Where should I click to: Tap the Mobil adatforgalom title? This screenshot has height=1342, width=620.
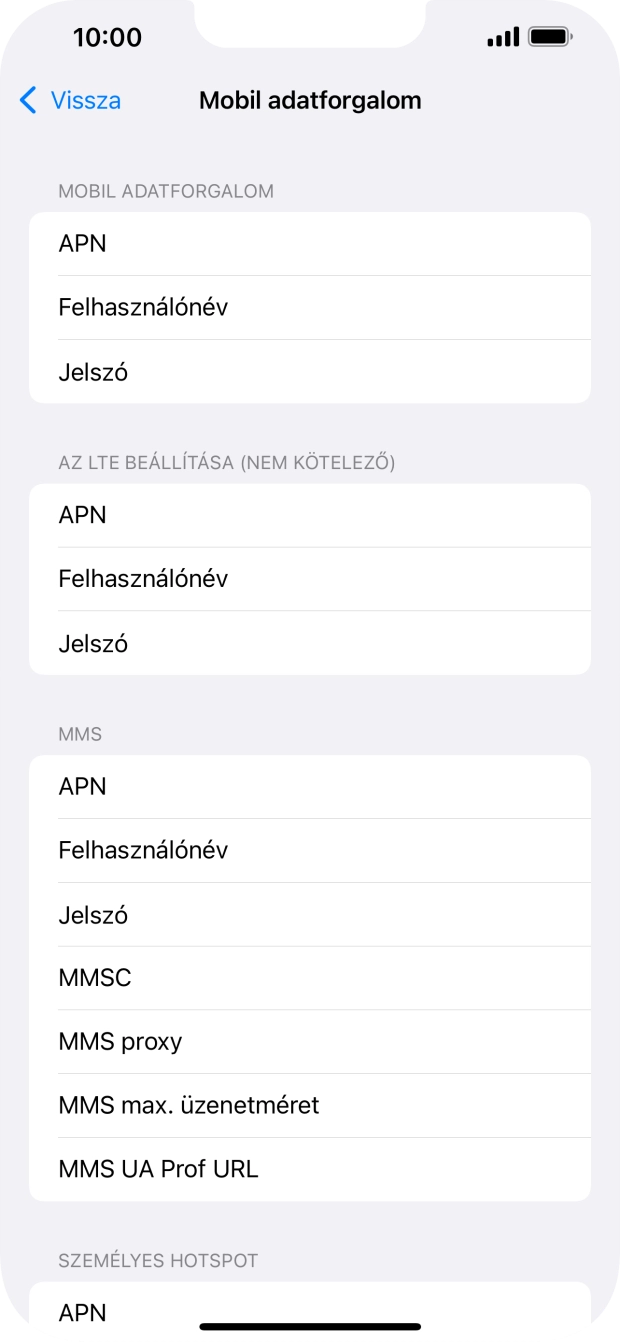(310, 100)
